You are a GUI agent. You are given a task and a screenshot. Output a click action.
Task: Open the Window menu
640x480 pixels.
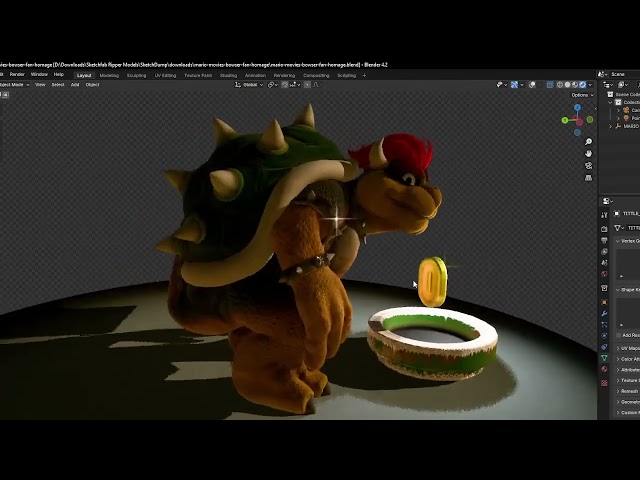pyautogui.click(x=39, y=74)
